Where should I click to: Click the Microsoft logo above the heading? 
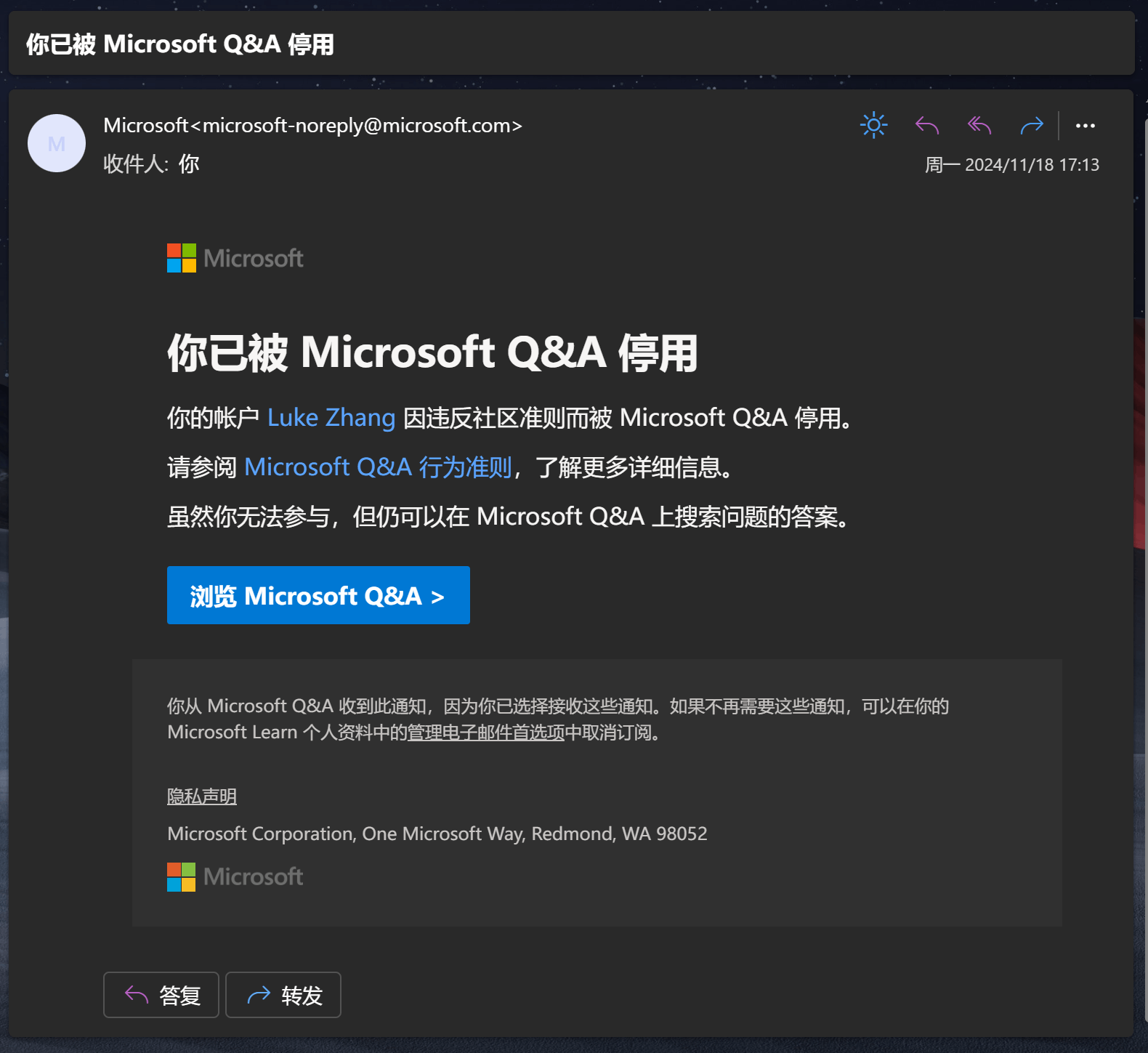pyautogui.click(x=235, y=258)
